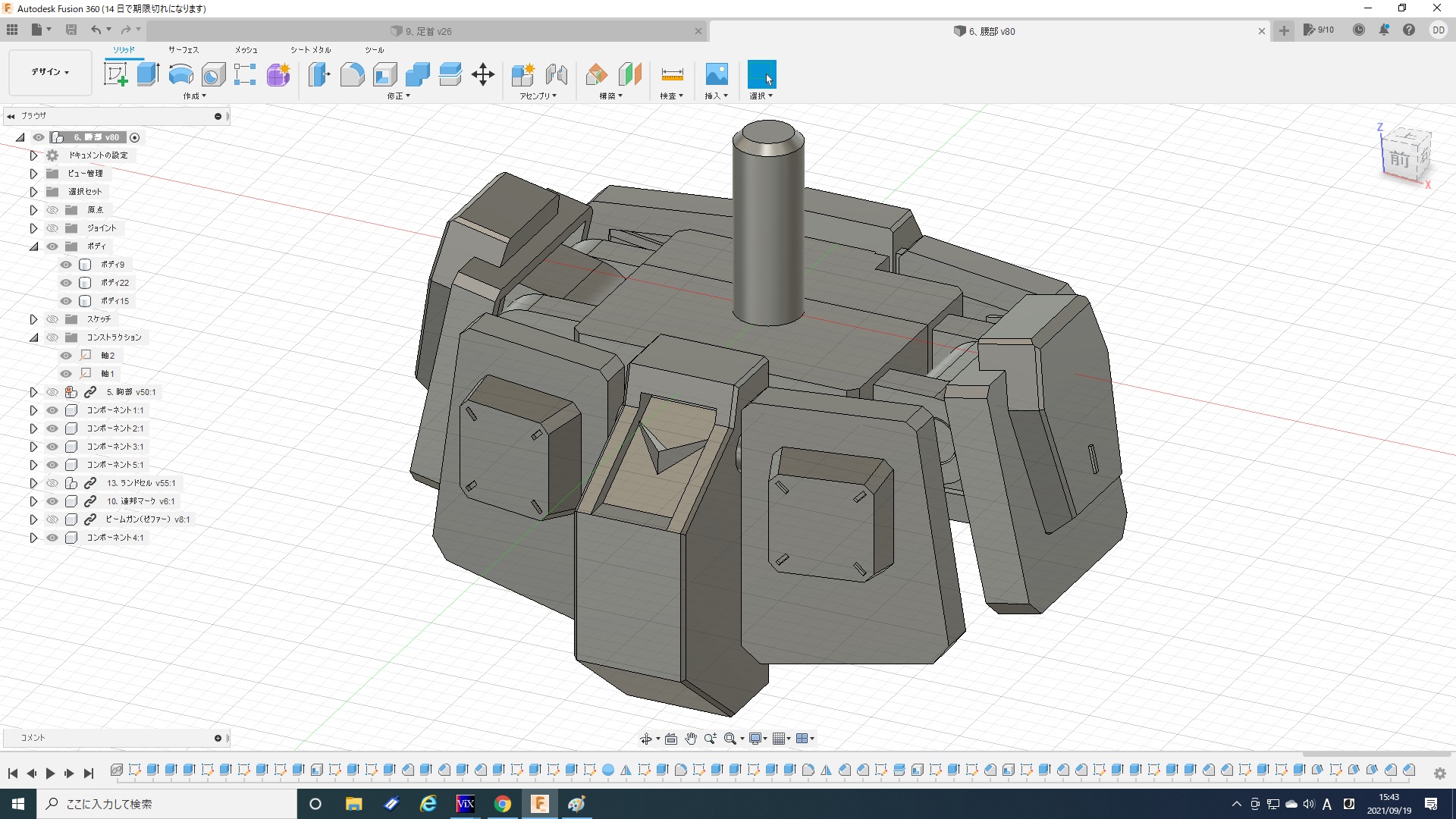Open the デザイン workspace dropdown

coord(50,72)
